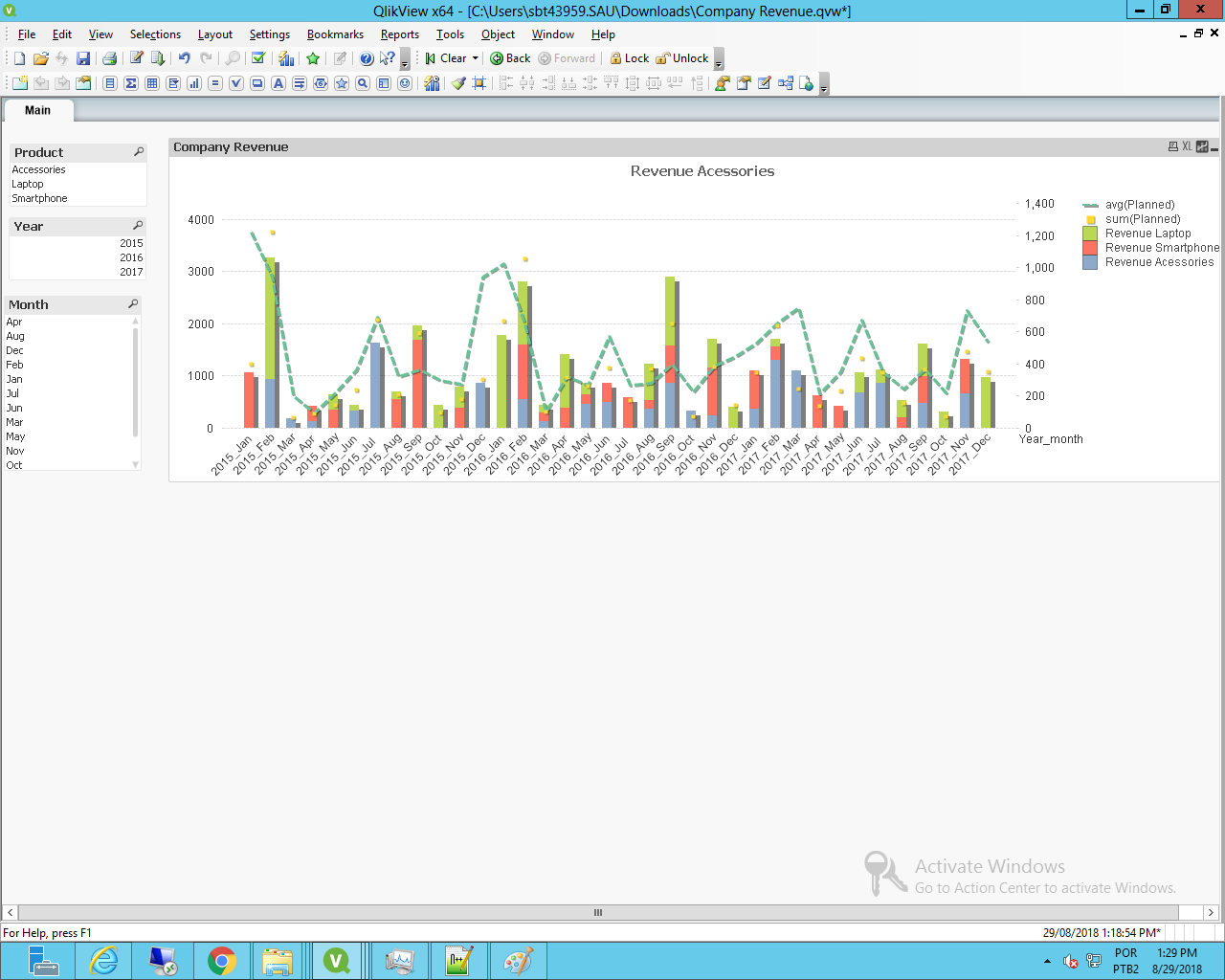Click the Fast Type Change chart icon
1225x980 pixels.
1202,146
